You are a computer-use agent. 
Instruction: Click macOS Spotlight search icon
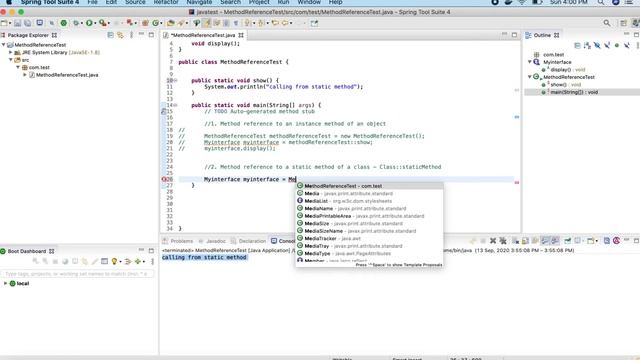click(601, 2)
